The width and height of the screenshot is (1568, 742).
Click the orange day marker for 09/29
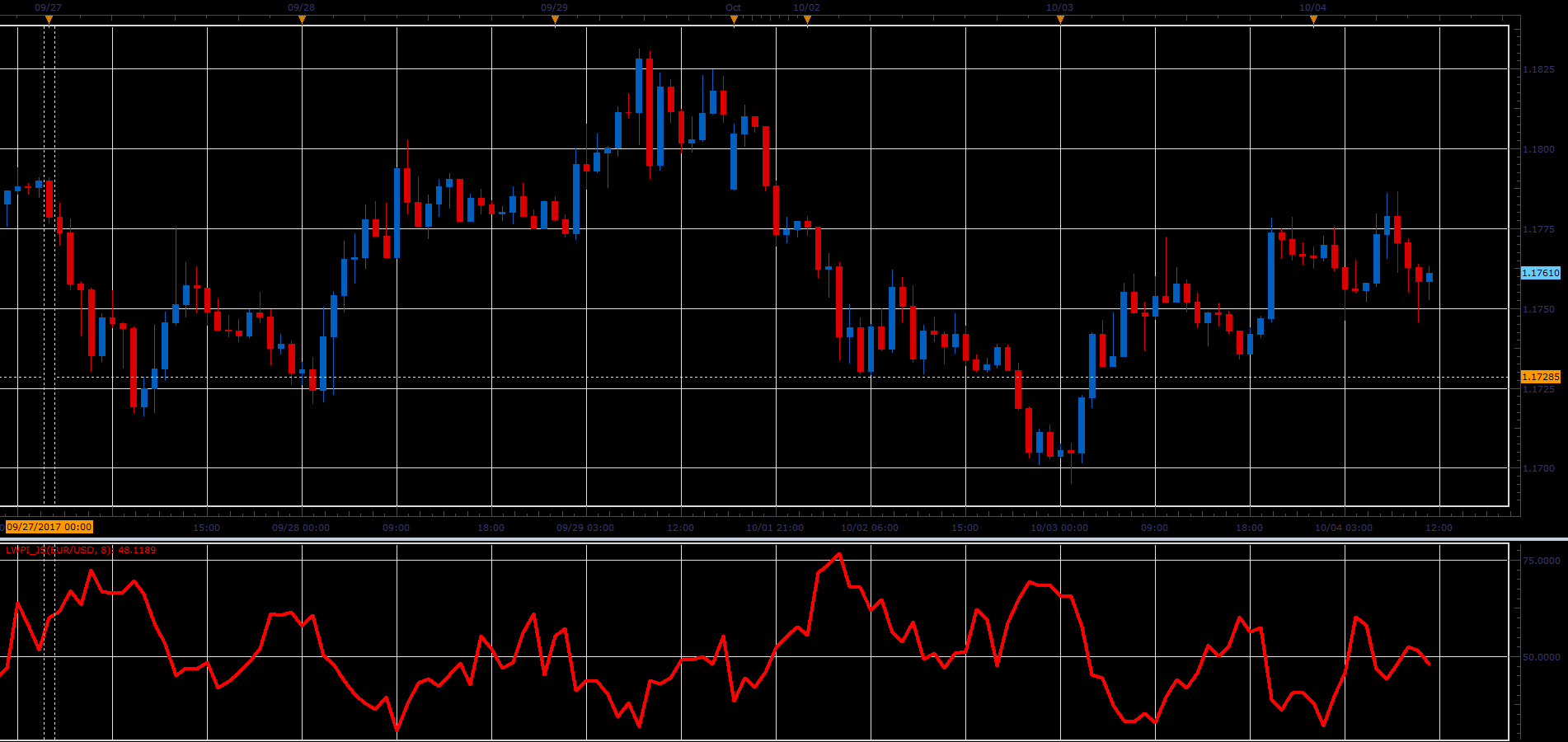[x=555, y=20]
